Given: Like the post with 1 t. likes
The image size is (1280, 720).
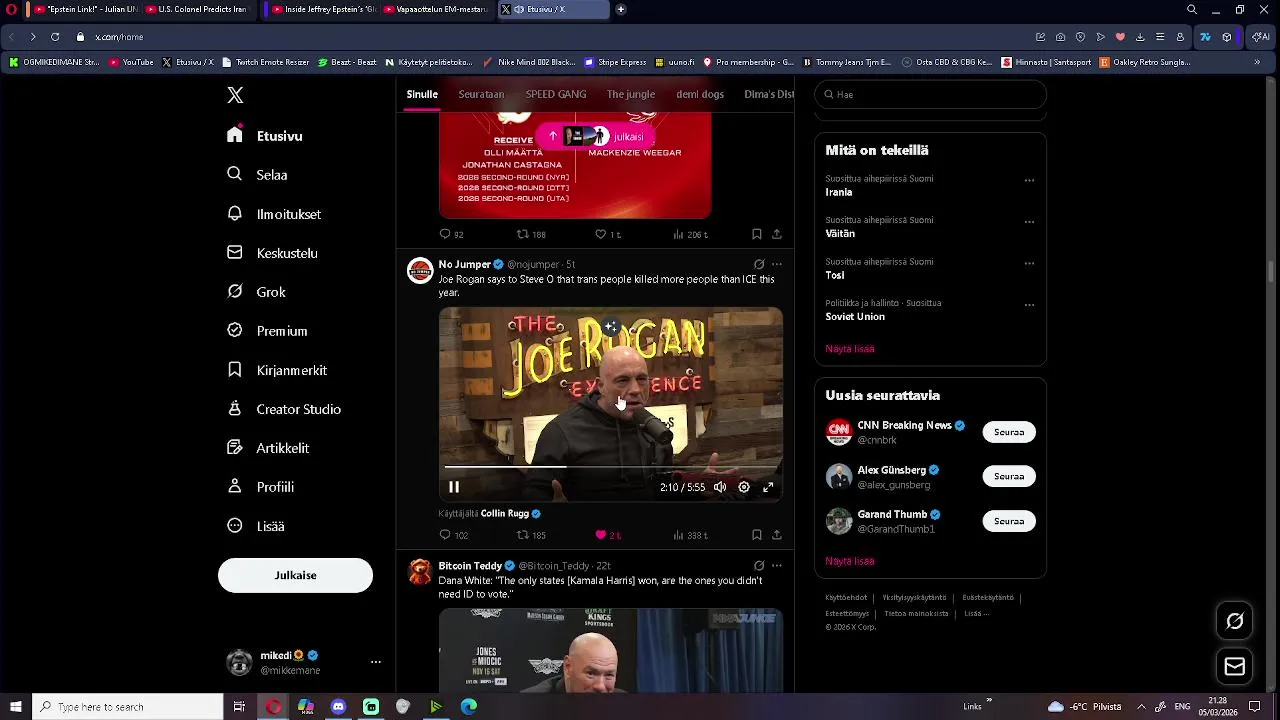Looking at the screenshot, I should click(607, 234).
